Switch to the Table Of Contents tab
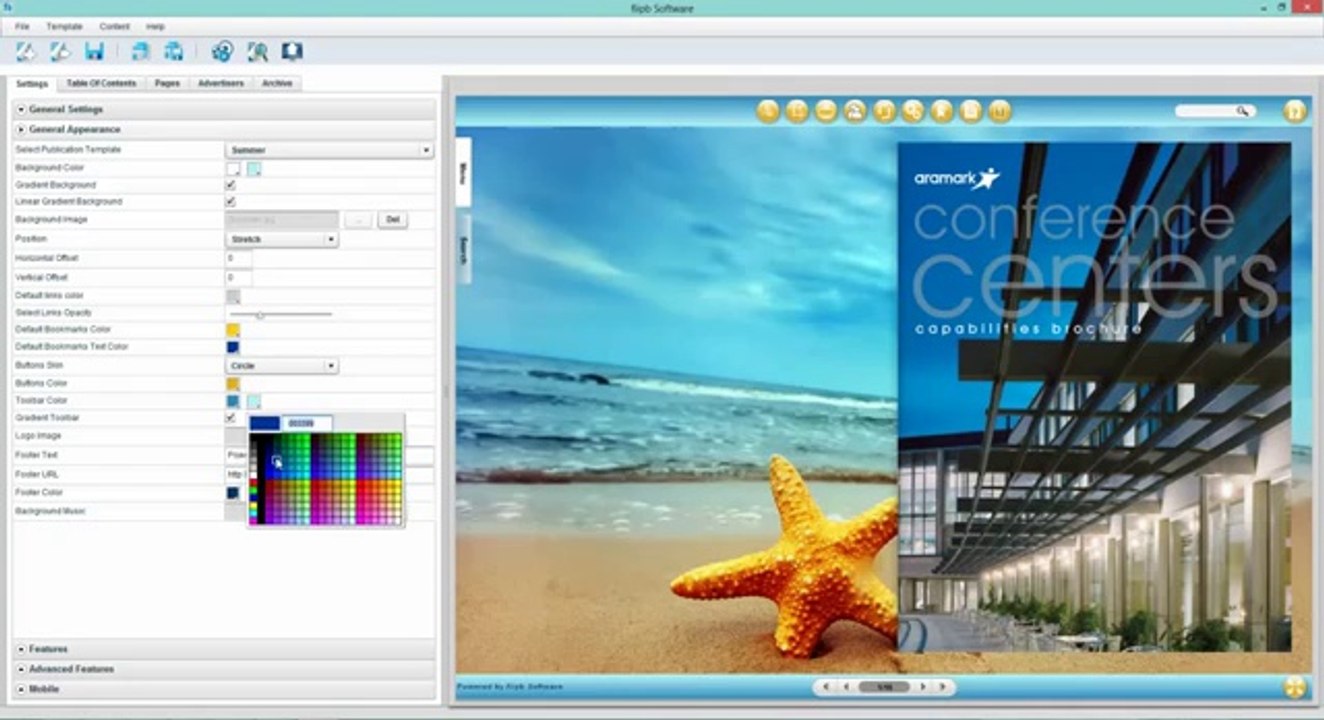Image resolution: width=1324 pixels, height=720 pixels. 101,83
